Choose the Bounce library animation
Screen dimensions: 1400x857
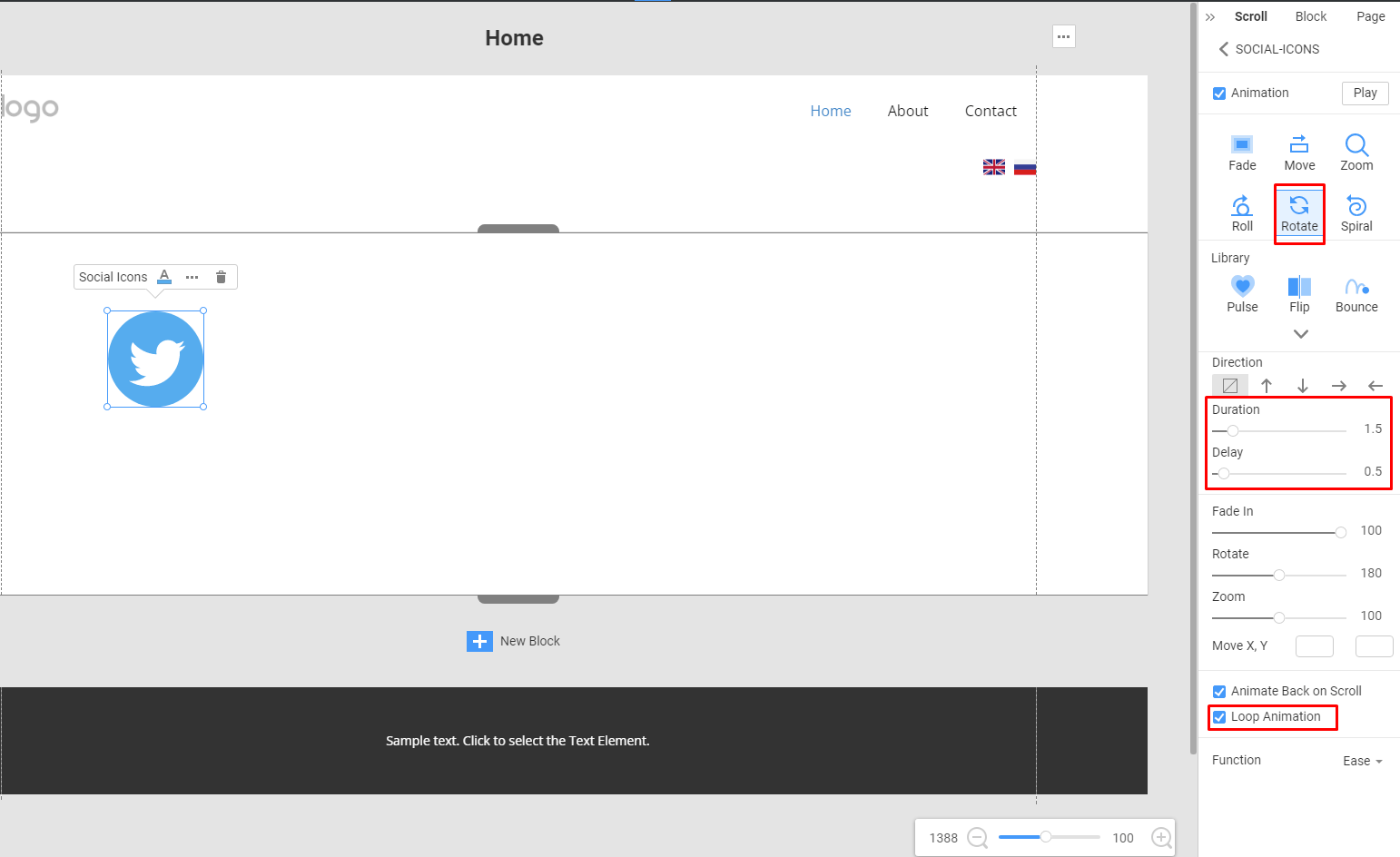(x=1356, y=294)
